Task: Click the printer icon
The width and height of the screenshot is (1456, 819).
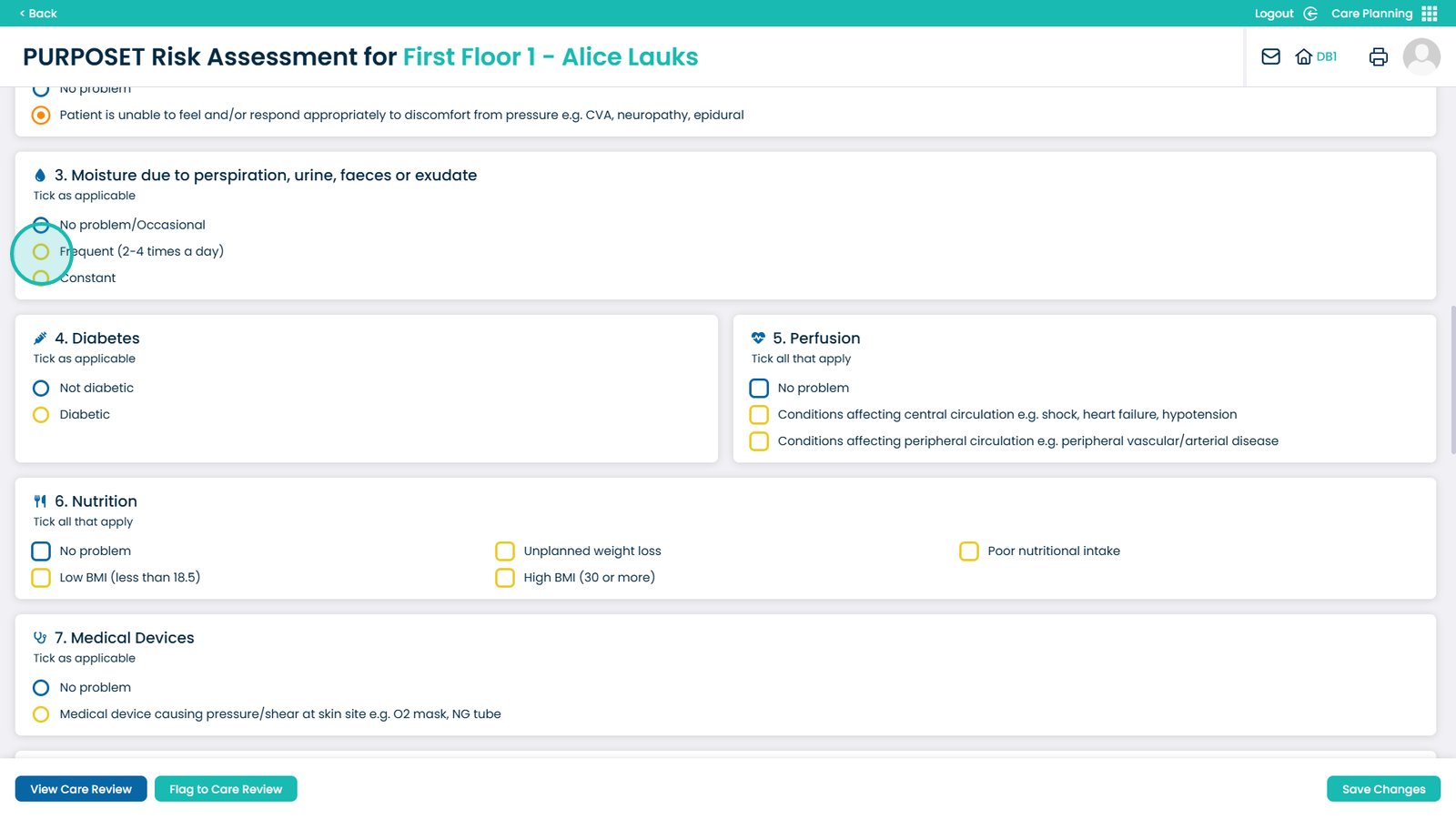Action: coord(1378,56)
